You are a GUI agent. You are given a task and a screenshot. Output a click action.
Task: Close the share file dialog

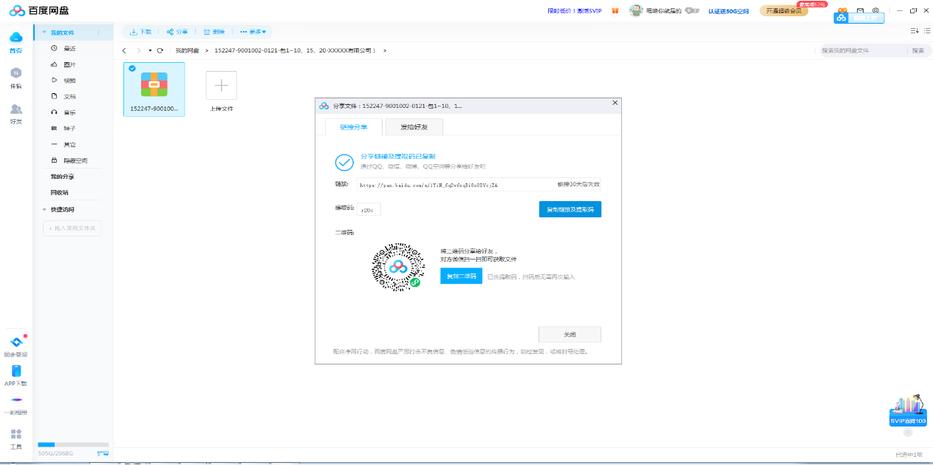pyautogui.click(x=615, y=103)
